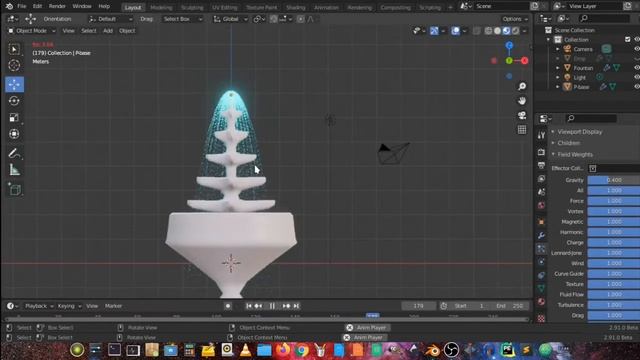Click the viewport zoom magnifier icon
The height and width of the screenshot is (360, 640).
coord(522,86)
